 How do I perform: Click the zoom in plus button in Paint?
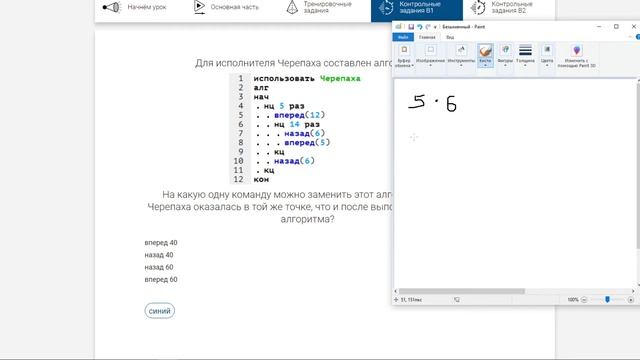click(x=631, y=300)
